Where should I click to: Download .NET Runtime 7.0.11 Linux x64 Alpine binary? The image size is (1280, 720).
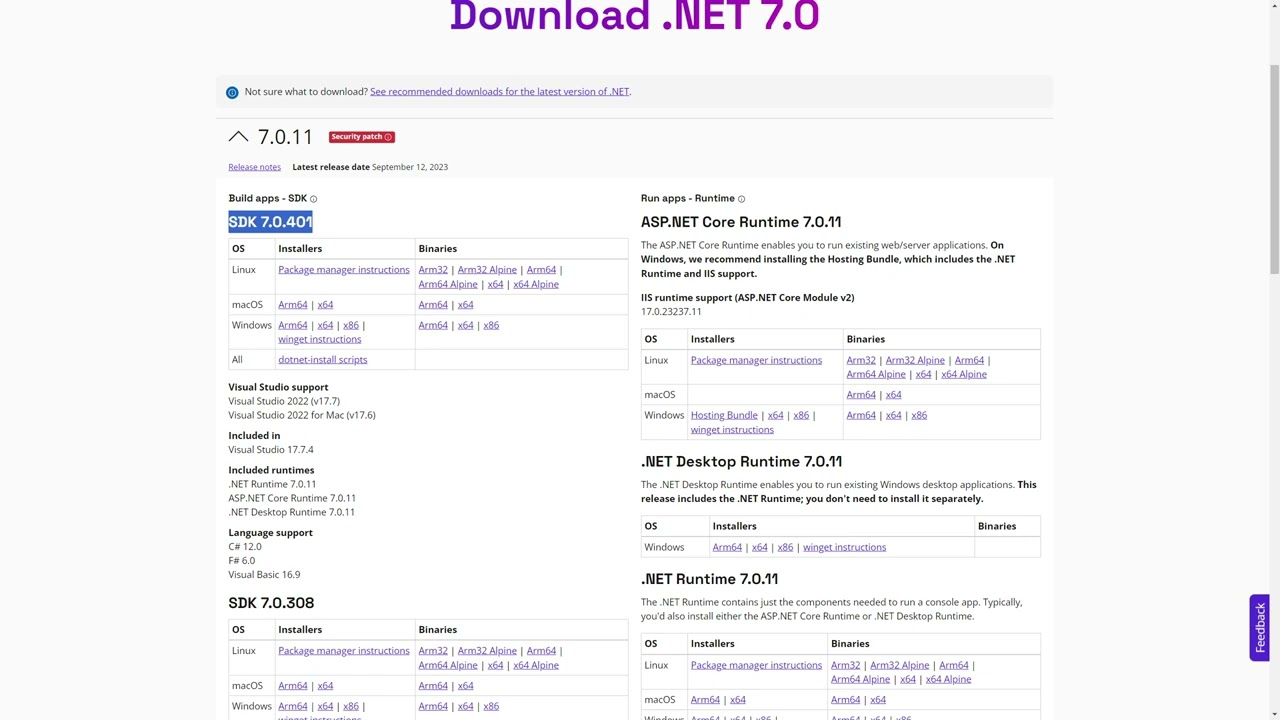point(948,679)
